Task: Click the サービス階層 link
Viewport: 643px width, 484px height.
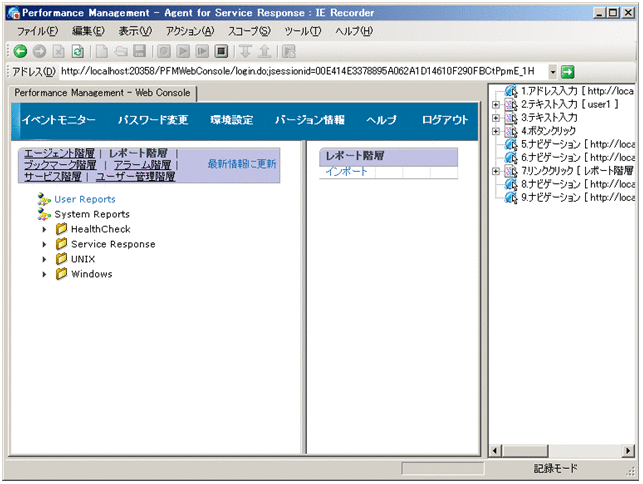Action: tap(52, 177)
